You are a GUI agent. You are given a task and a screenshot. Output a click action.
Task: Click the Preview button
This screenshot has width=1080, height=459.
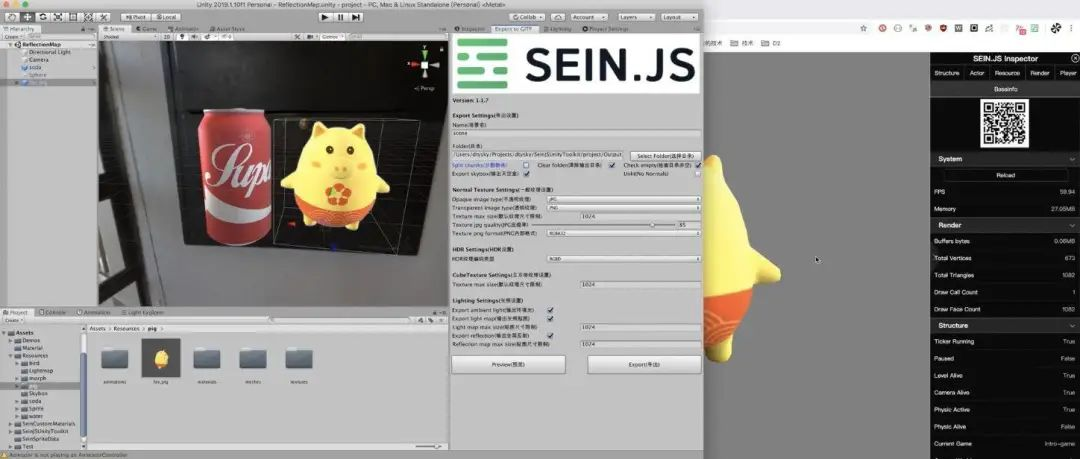point(508,364)
